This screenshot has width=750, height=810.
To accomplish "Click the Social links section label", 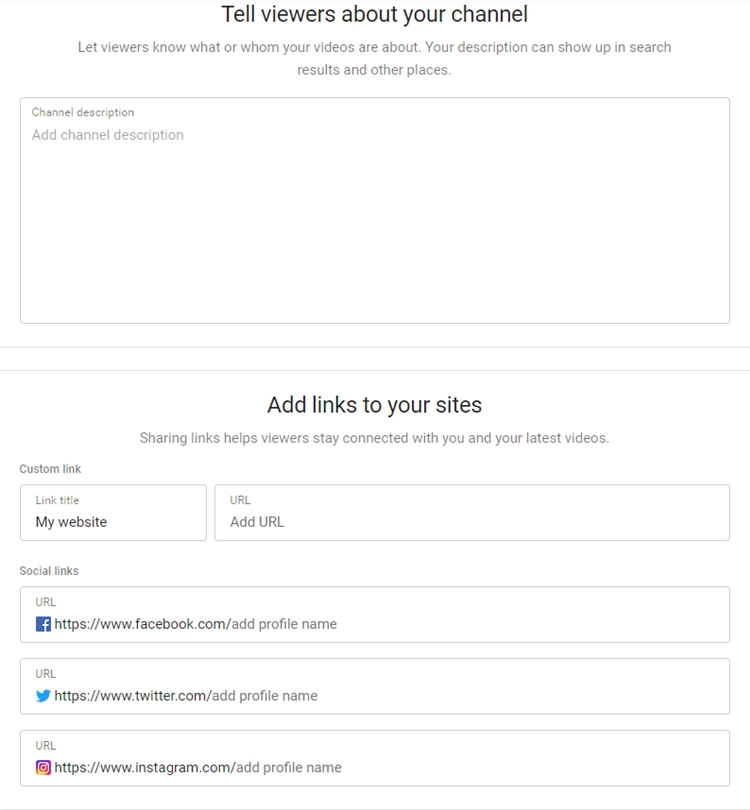I will coord(49,571).
